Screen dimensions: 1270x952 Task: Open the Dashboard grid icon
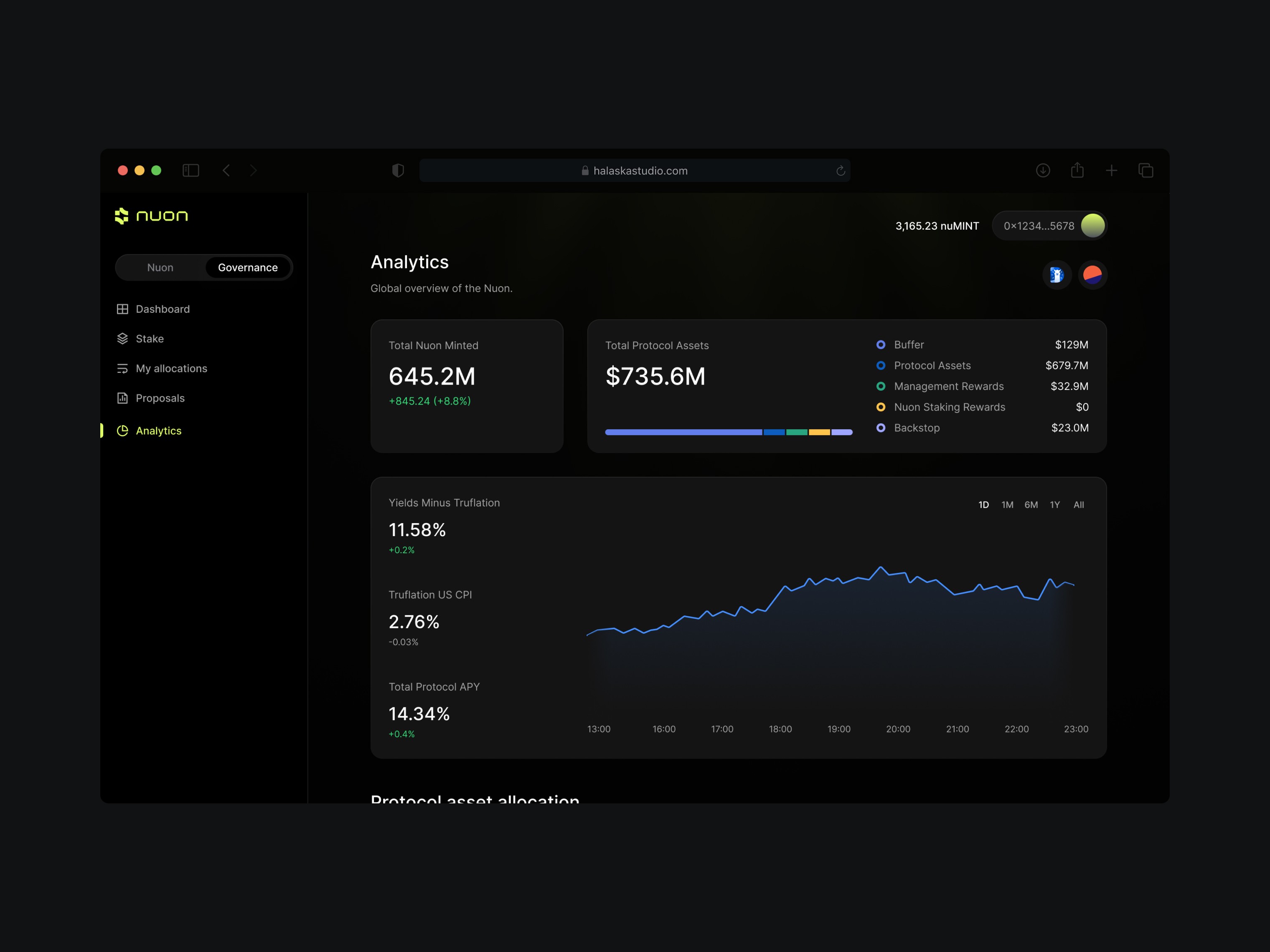click(122, 309)
